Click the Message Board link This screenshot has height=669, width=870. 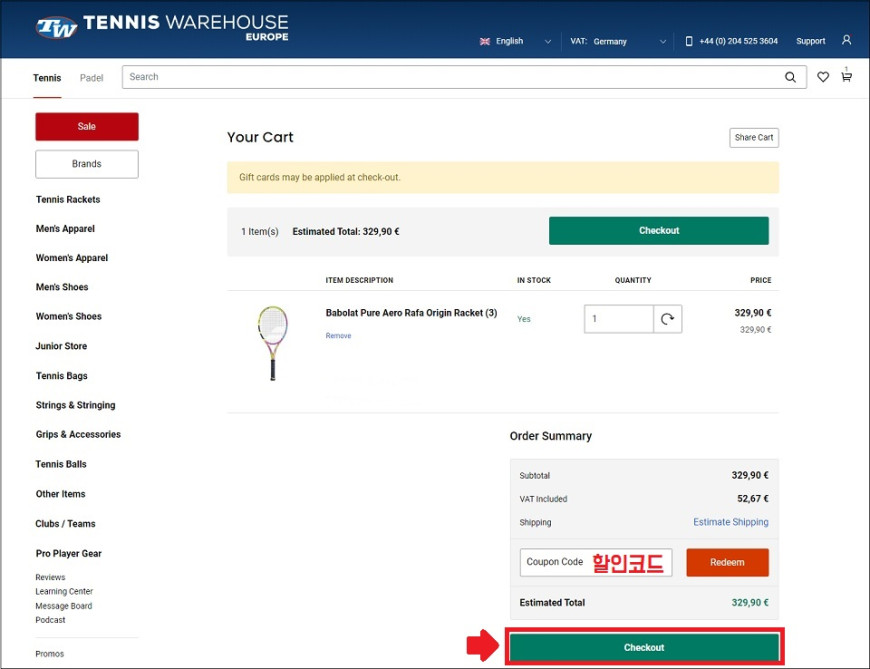point(64,606)
